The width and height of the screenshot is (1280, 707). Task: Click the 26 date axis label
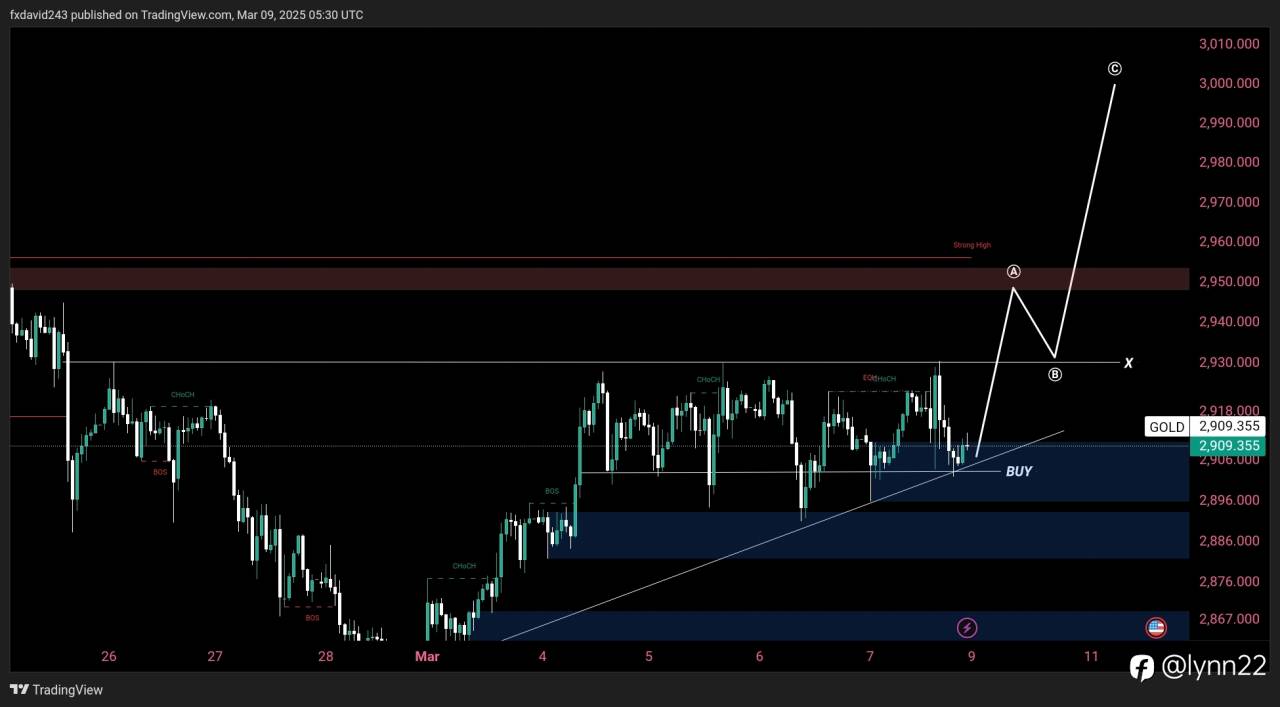(x=109, y=657)
